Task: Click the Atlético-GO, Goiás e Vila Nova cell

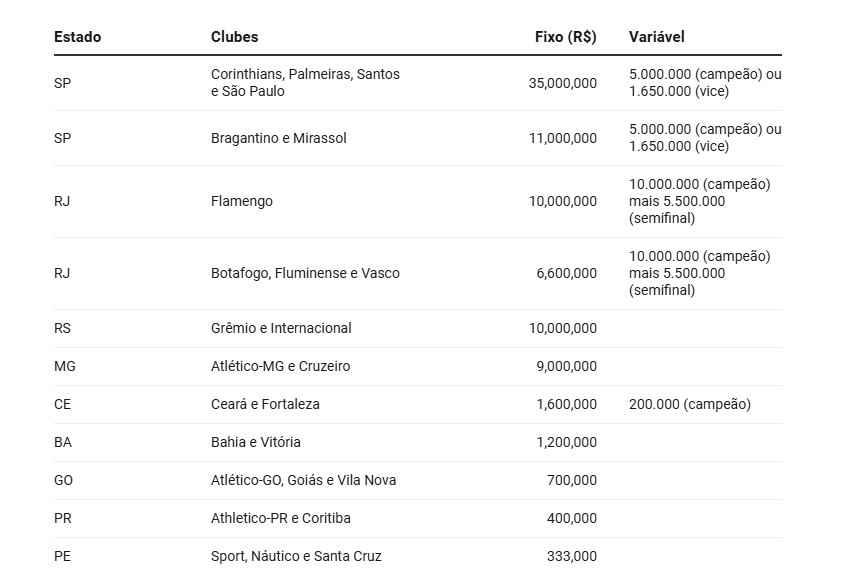Action: tap(303, 480)
